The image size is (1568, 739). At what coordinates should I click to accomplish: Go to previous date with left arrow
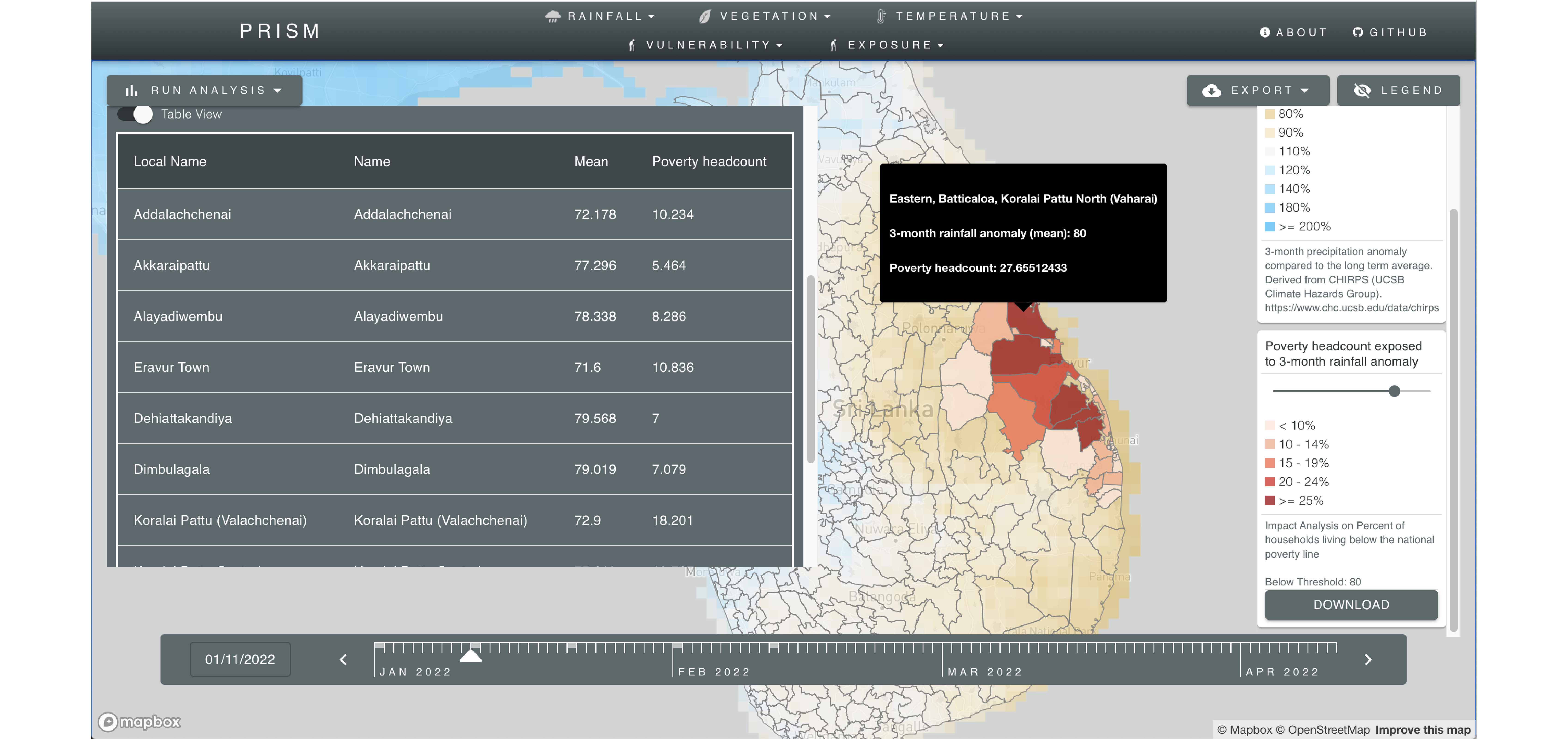click(343, 660)
